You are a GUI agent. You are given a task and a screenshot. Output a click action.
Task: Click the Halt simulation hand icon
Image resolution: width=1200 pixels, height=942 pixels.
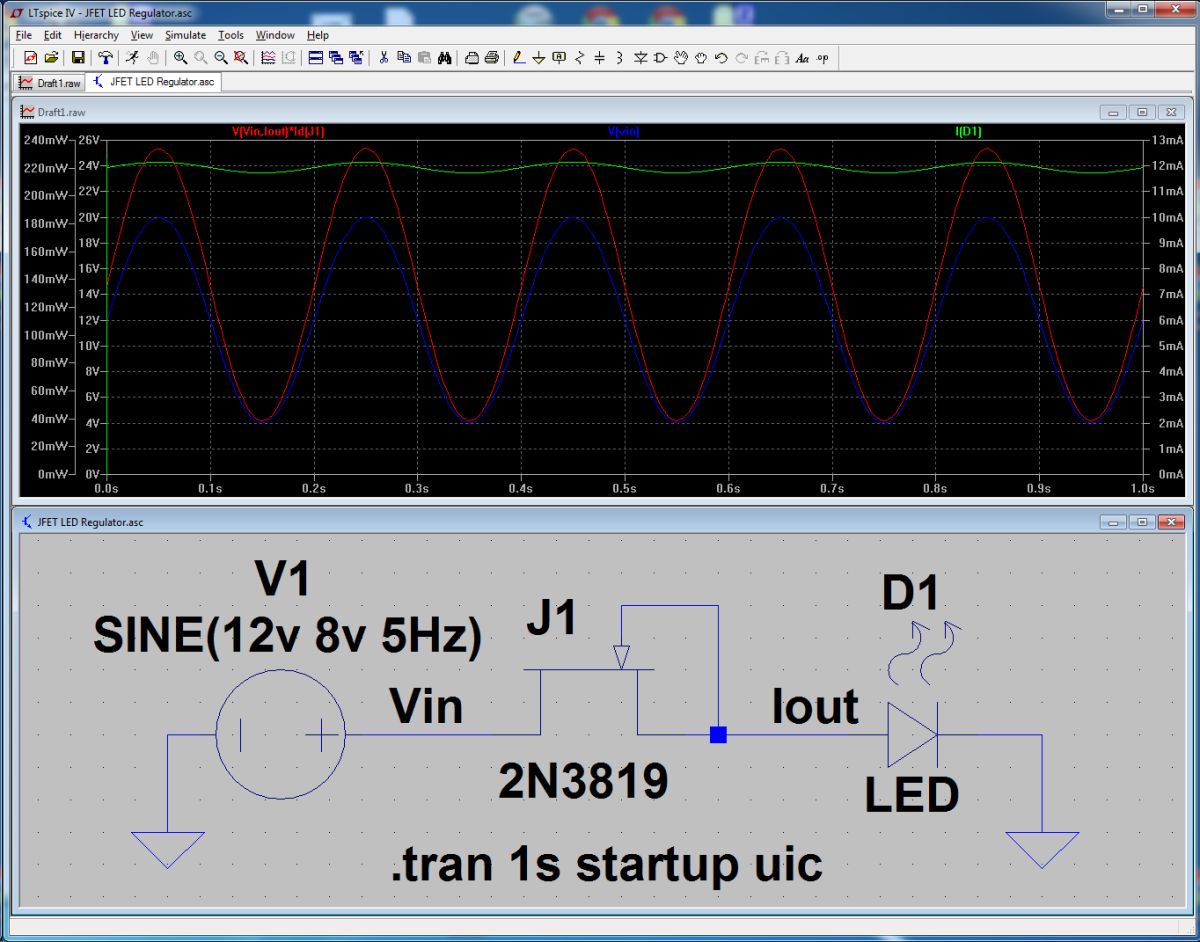click(x=153, y=58)
